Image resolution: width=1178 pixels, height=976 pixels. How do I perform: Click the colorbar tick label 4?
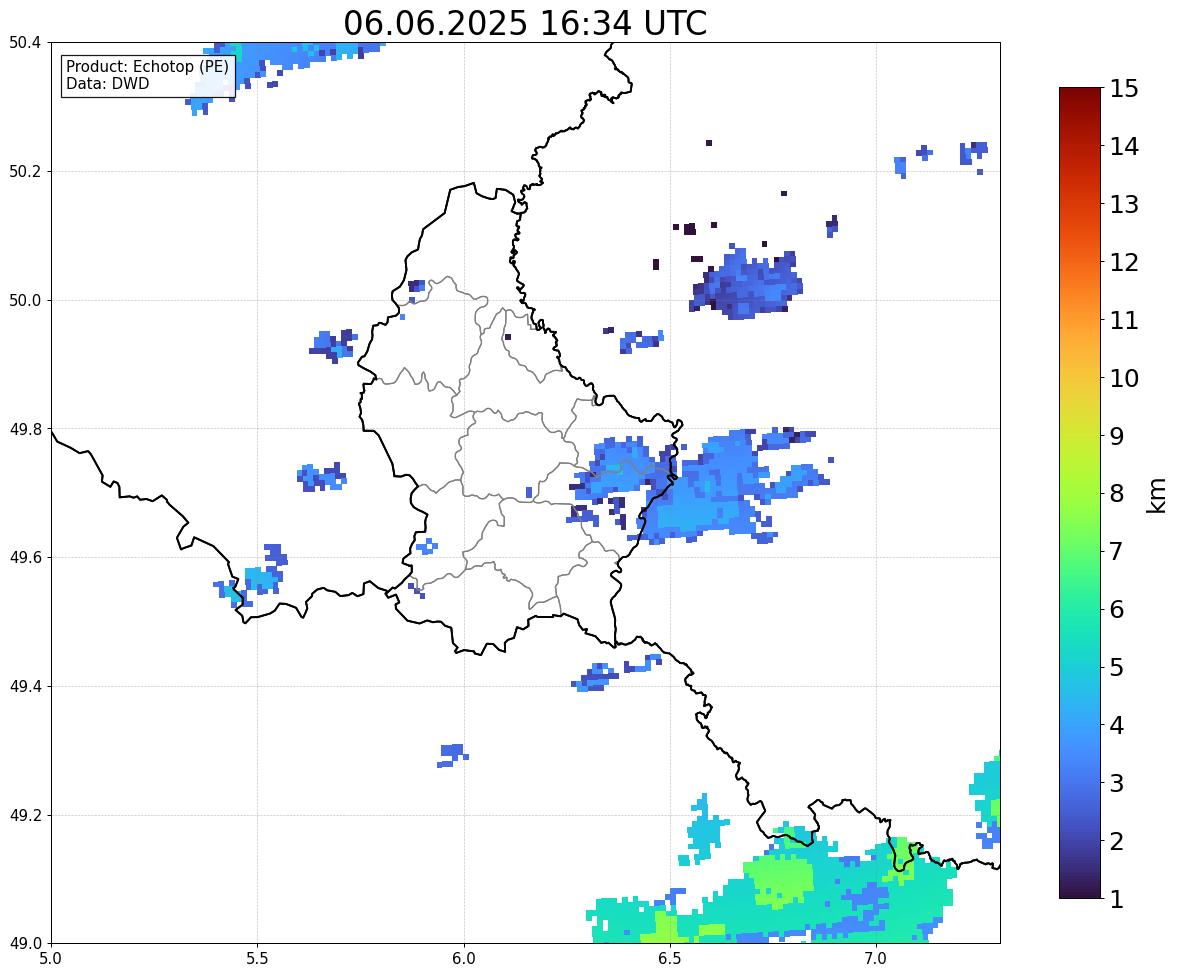point(1117,725)
